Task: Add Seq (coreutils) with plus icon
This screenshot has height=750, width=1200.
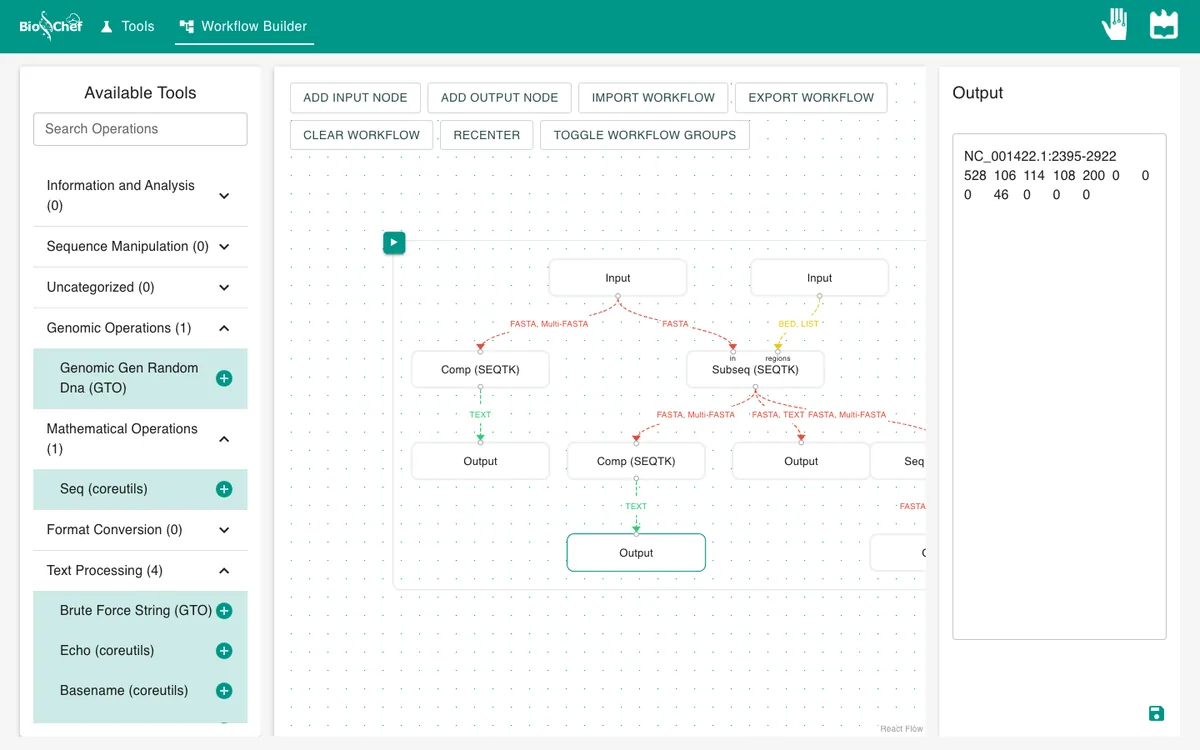Action: 224,489
